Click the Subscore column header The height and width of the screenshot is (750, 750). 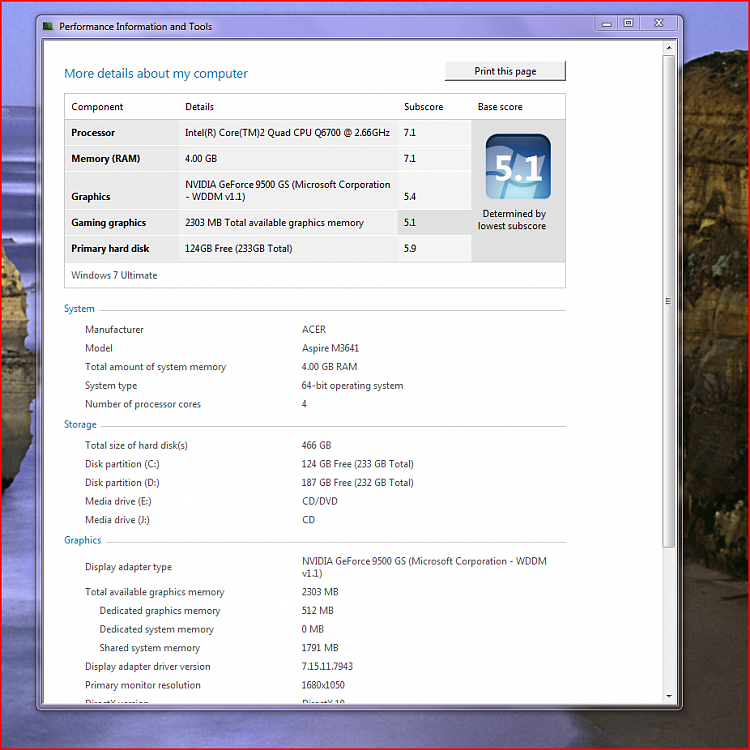click(x=423, y=107)
